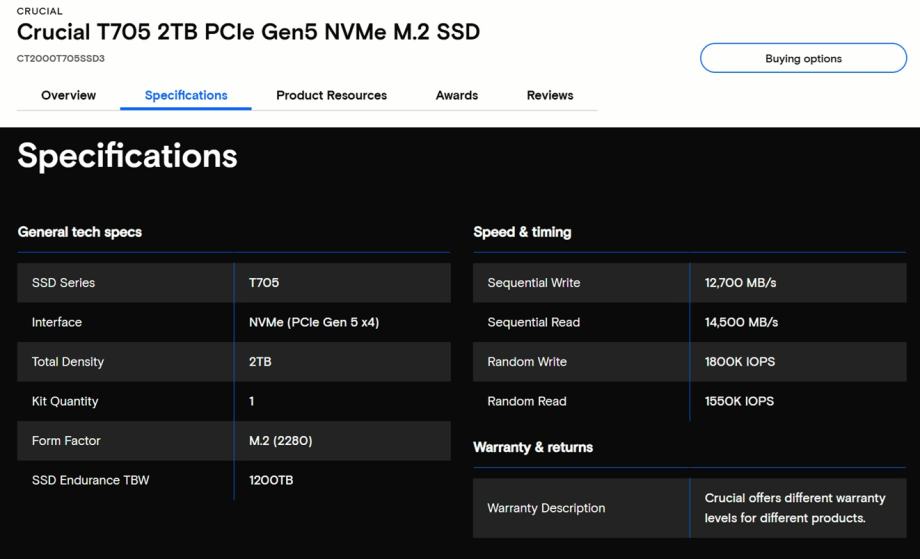The image size is (920, 559).
Task: Select the Random Read row label
Action: pyautogui.click(x=527, y=401)
